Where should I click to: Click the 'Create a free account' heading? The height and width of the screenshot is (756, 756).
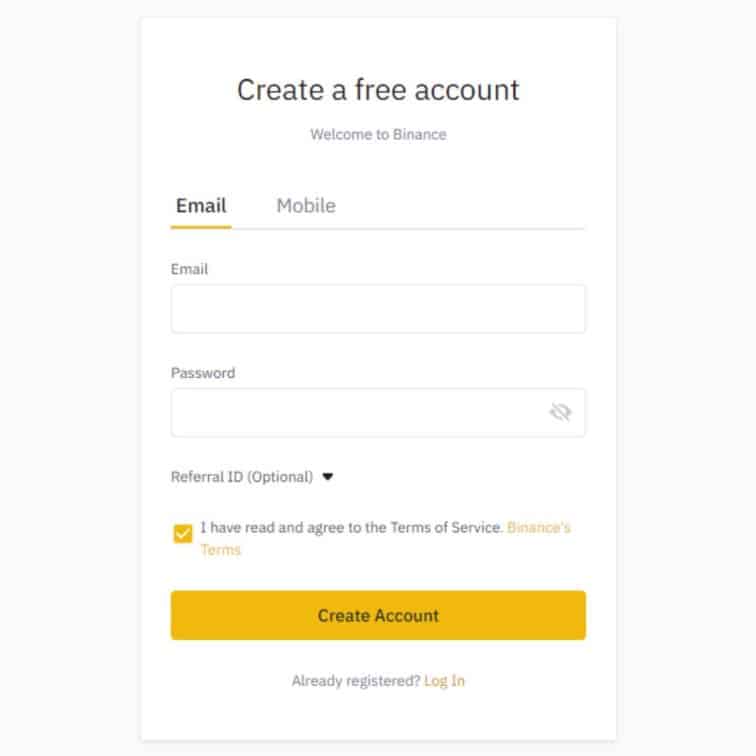[x=378, y=90]
